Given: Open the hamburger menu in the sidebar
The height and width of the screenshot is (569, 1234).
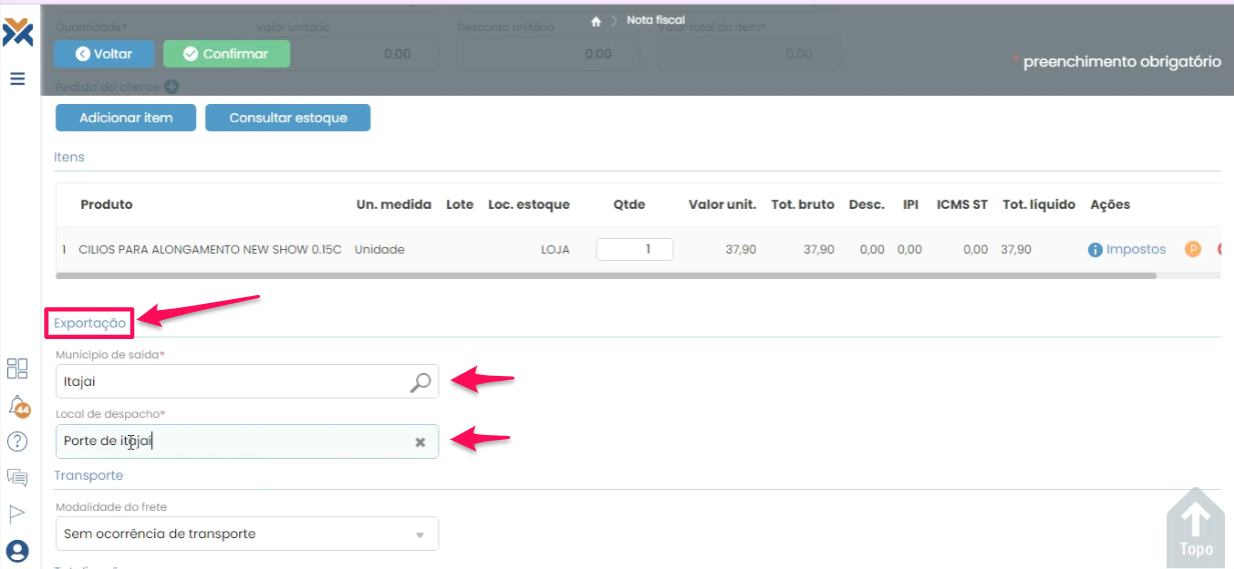Looking at the screenshot, I should pos(17,79).
